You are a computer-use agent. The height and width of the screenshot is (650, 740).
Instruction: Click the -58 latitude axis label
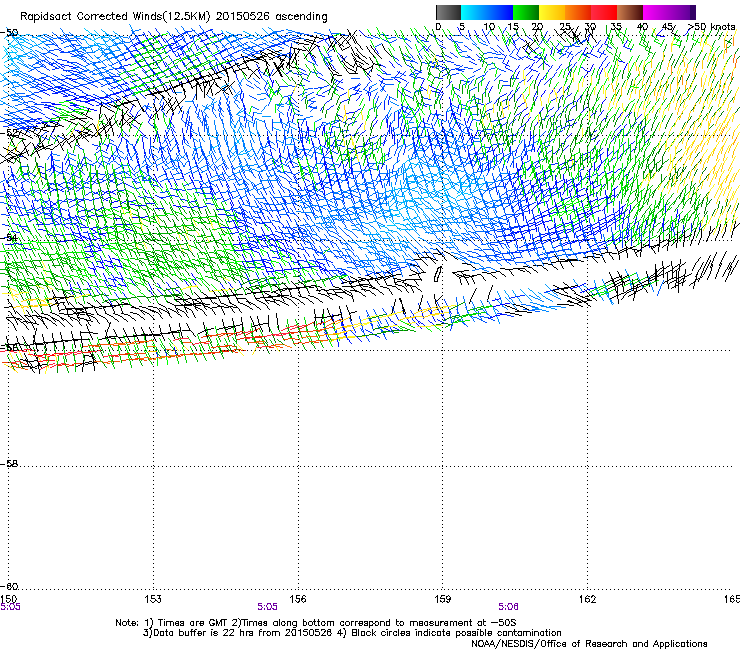9,464
